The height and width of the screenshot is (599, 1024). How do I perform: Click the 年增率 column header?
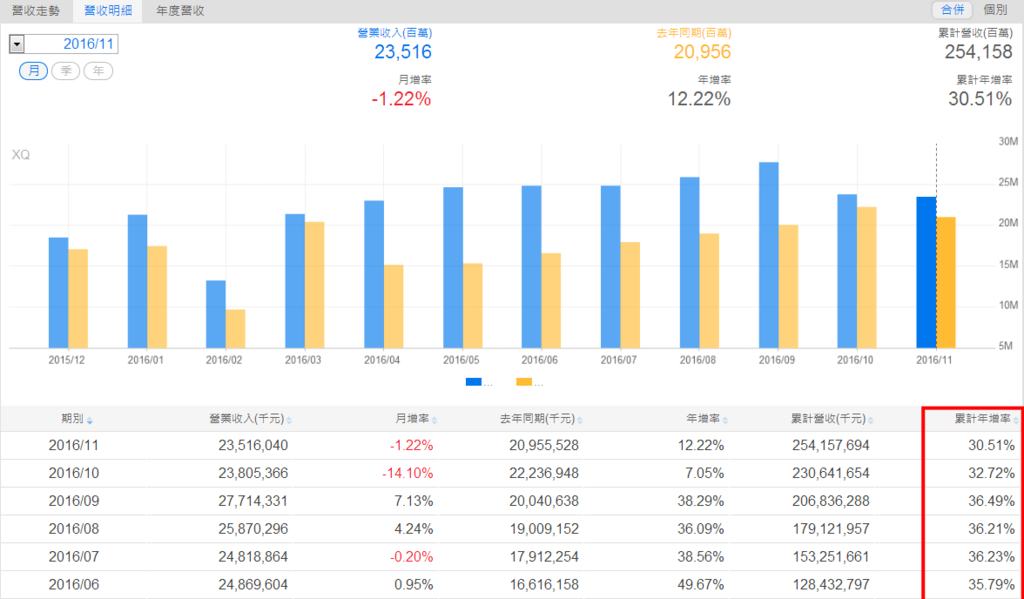(x=703, y=419)
